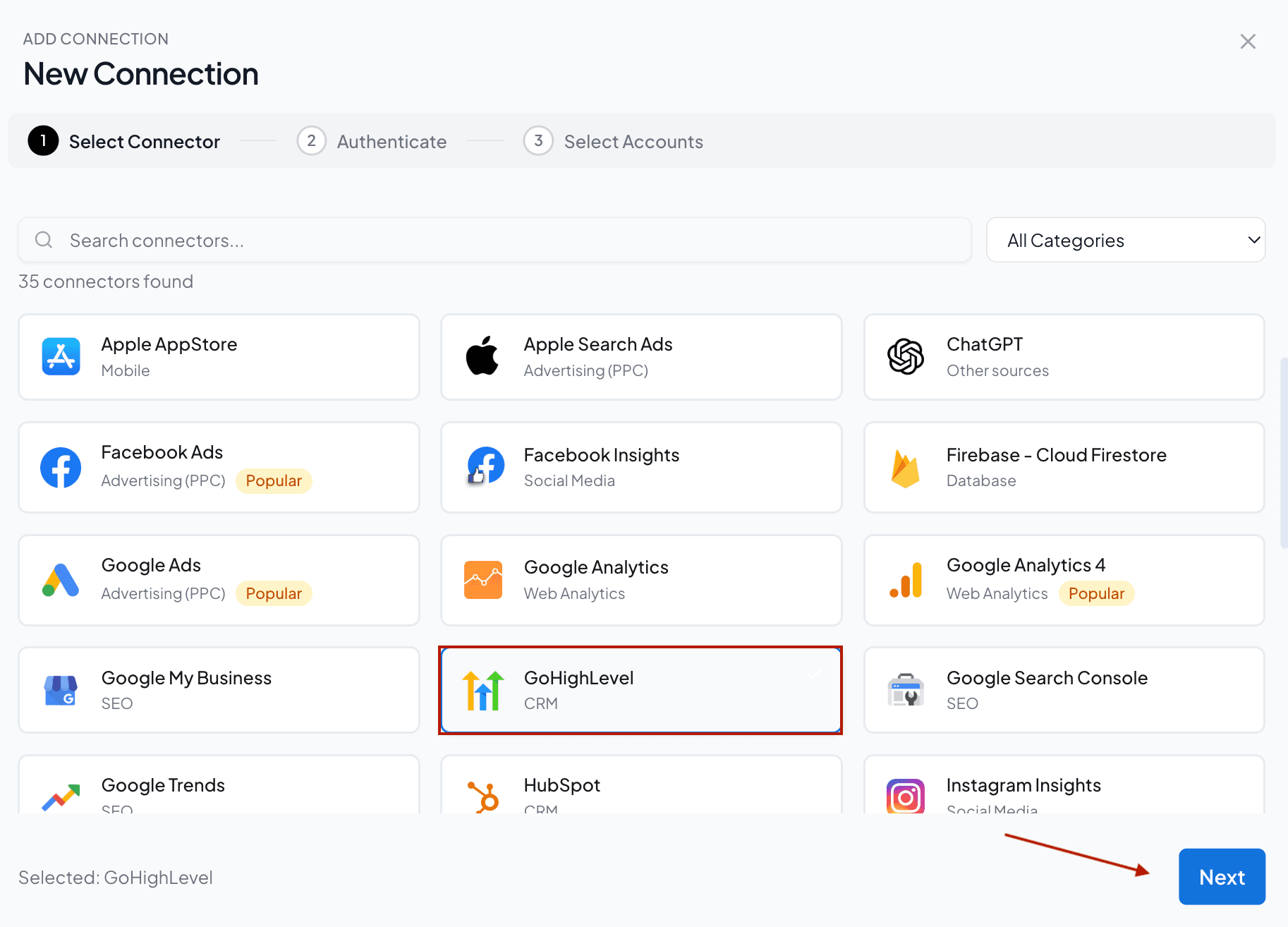Click the Google Trends arrow icon
1288x927 pixels.
click(x=61, y=797)
